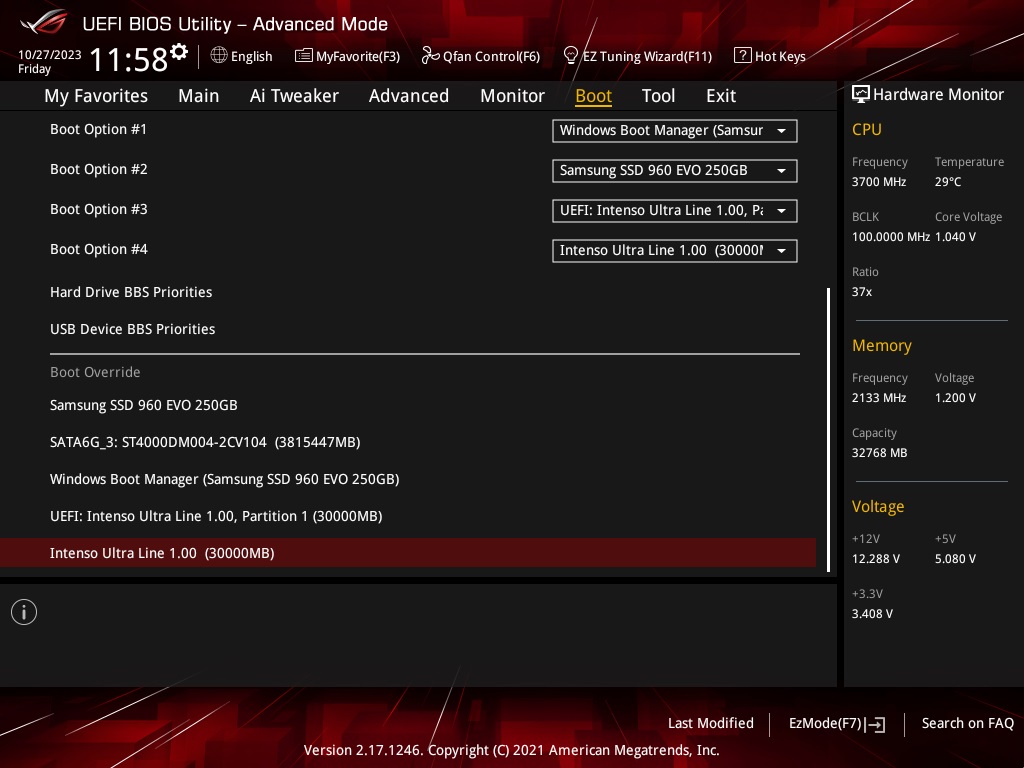Image resolution: width=1024 pixels, height=768 pixels.
Task: Click the 11:58 clock display
Action: (x=129, y=59)
